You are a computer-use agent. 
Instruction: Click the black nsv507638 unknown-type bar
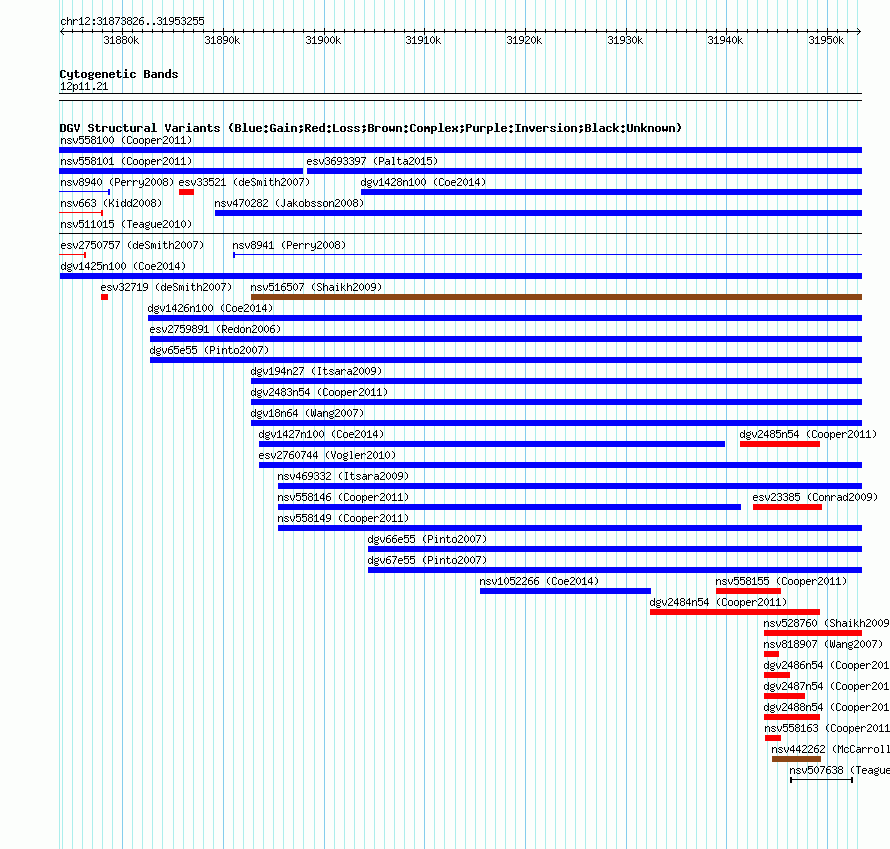coord(821,780)
